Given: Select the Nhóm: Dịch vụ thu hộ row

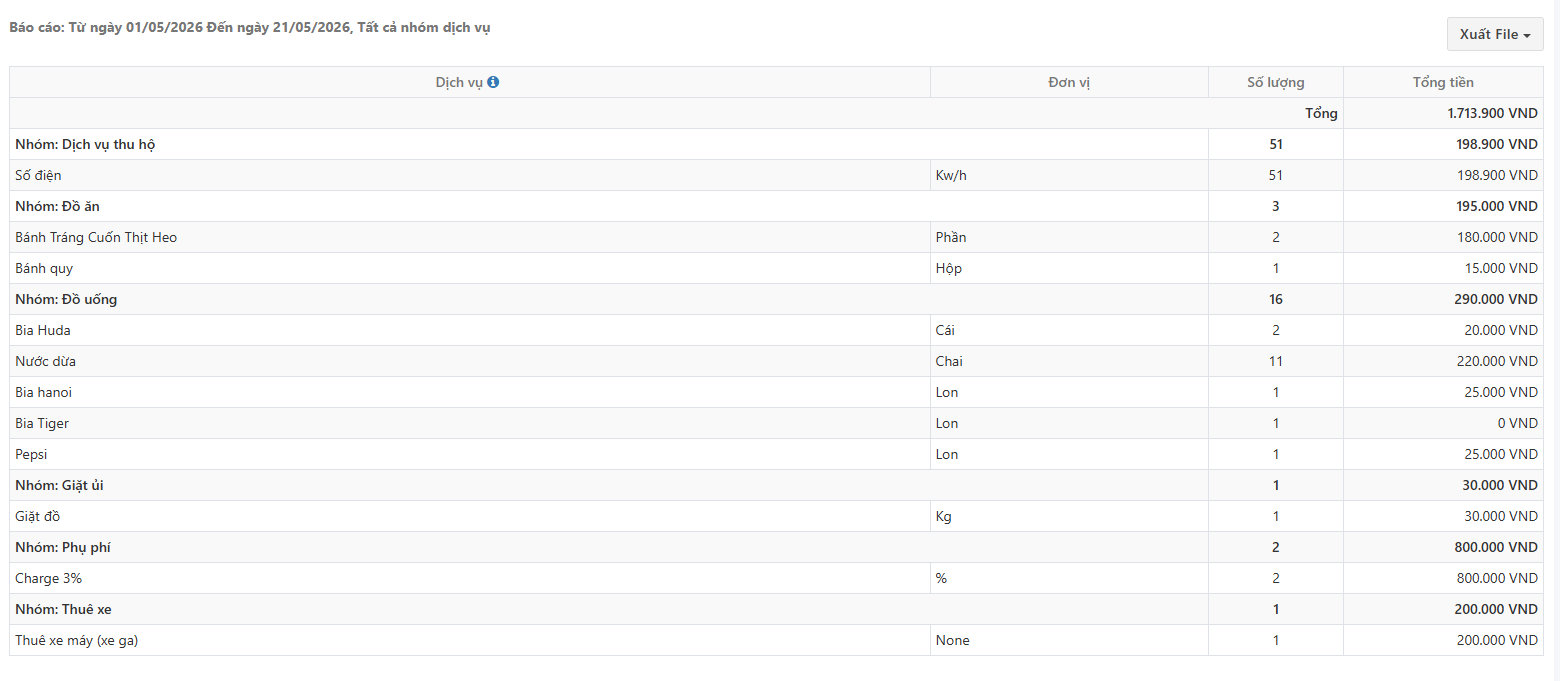Looking at the screenshot, I should (x=777, y=144).
